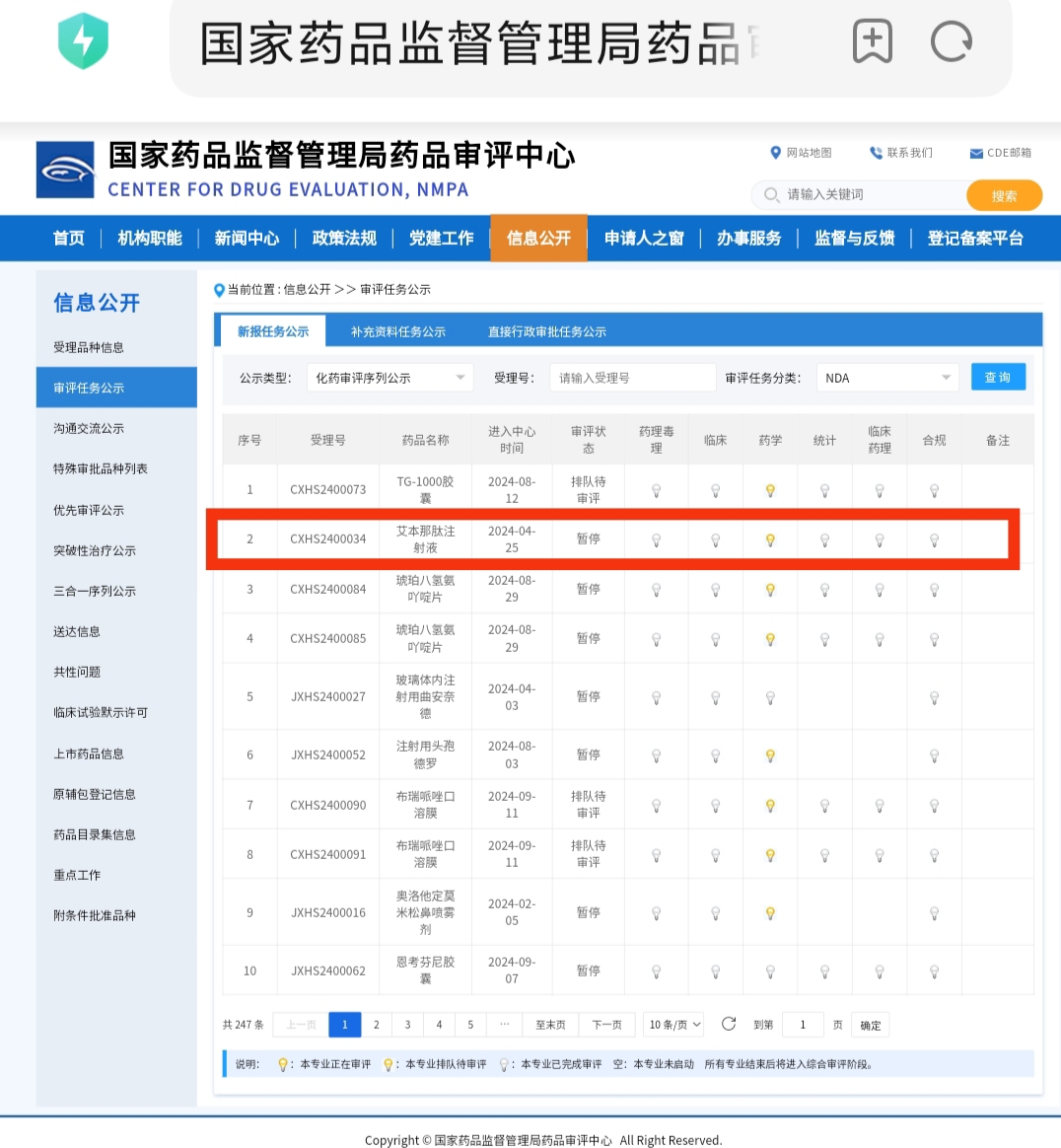Add page to bookmarks icon

click(873, 41)
